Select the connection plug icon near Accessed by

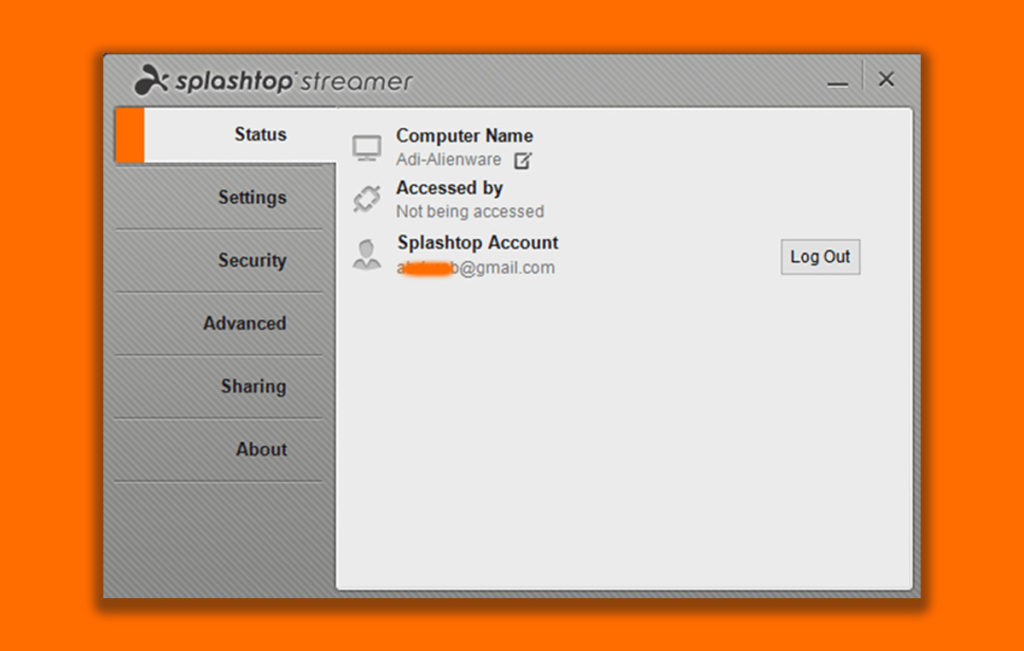tap(367, 198)
